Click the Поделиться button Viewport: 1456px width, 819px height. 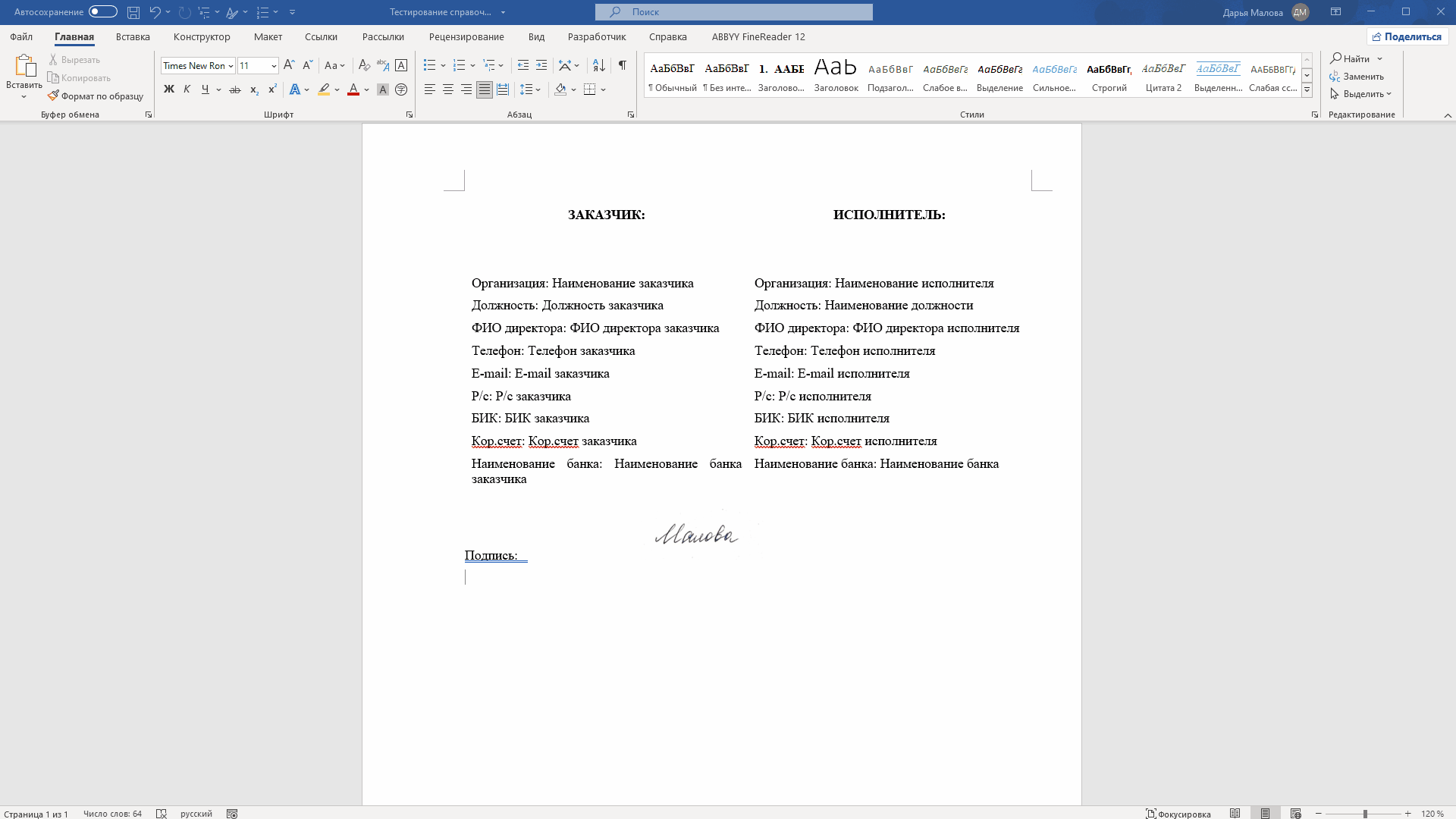1407,36
